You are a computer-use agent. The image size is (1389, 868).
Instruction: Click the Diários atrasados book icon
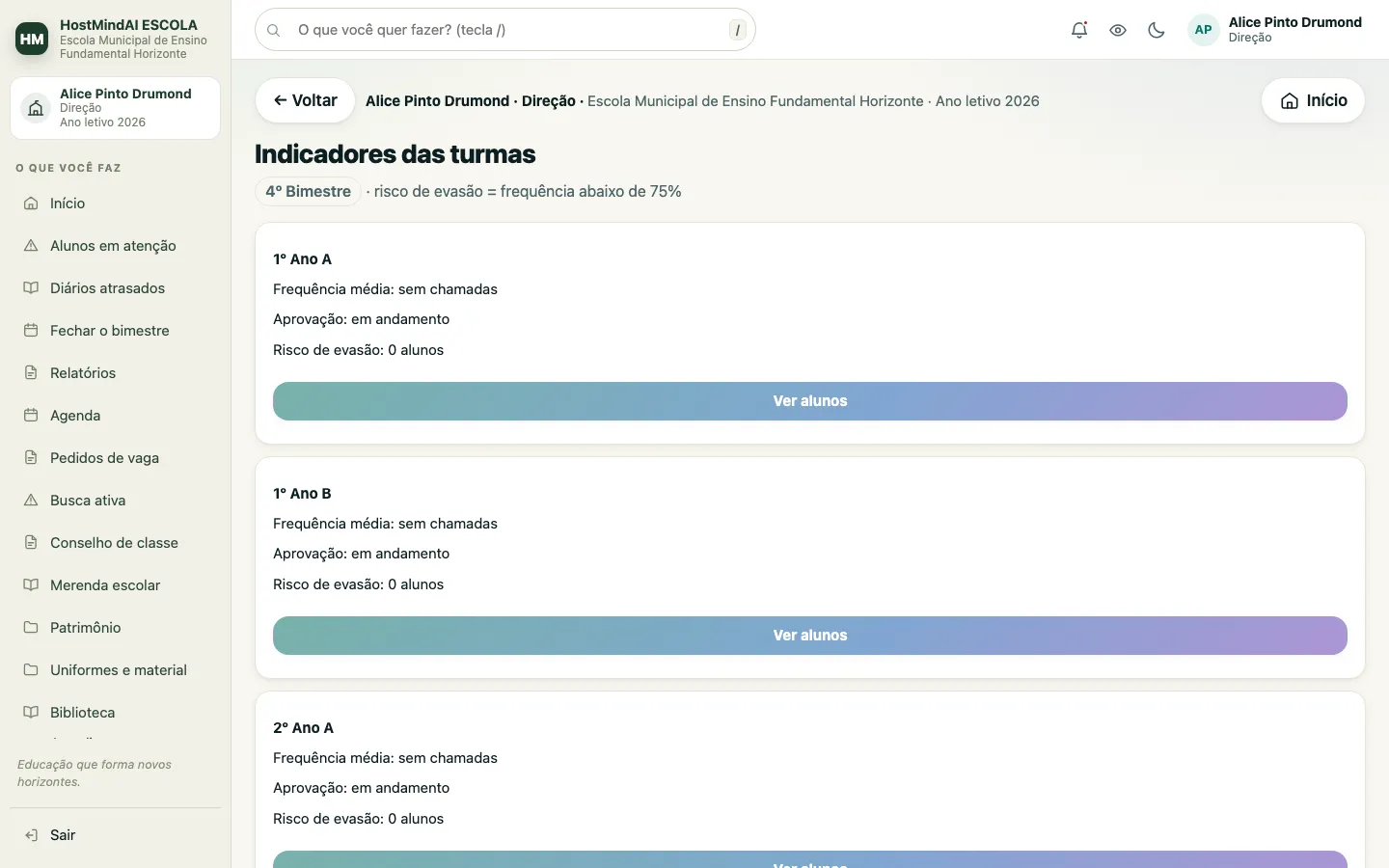tap(31, 288)
